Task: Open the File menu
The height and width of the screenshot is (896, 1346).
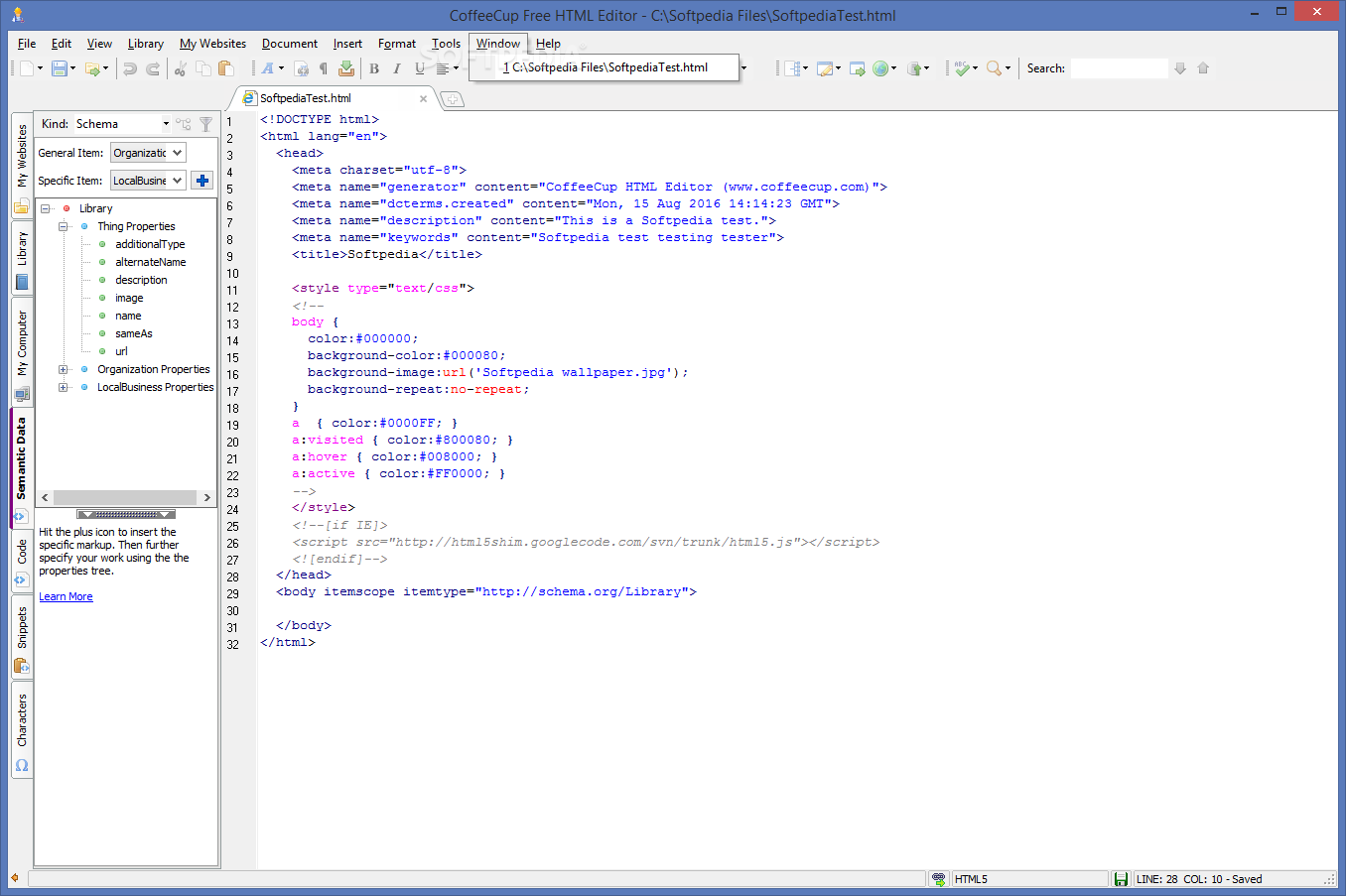Action: [27, 44]
